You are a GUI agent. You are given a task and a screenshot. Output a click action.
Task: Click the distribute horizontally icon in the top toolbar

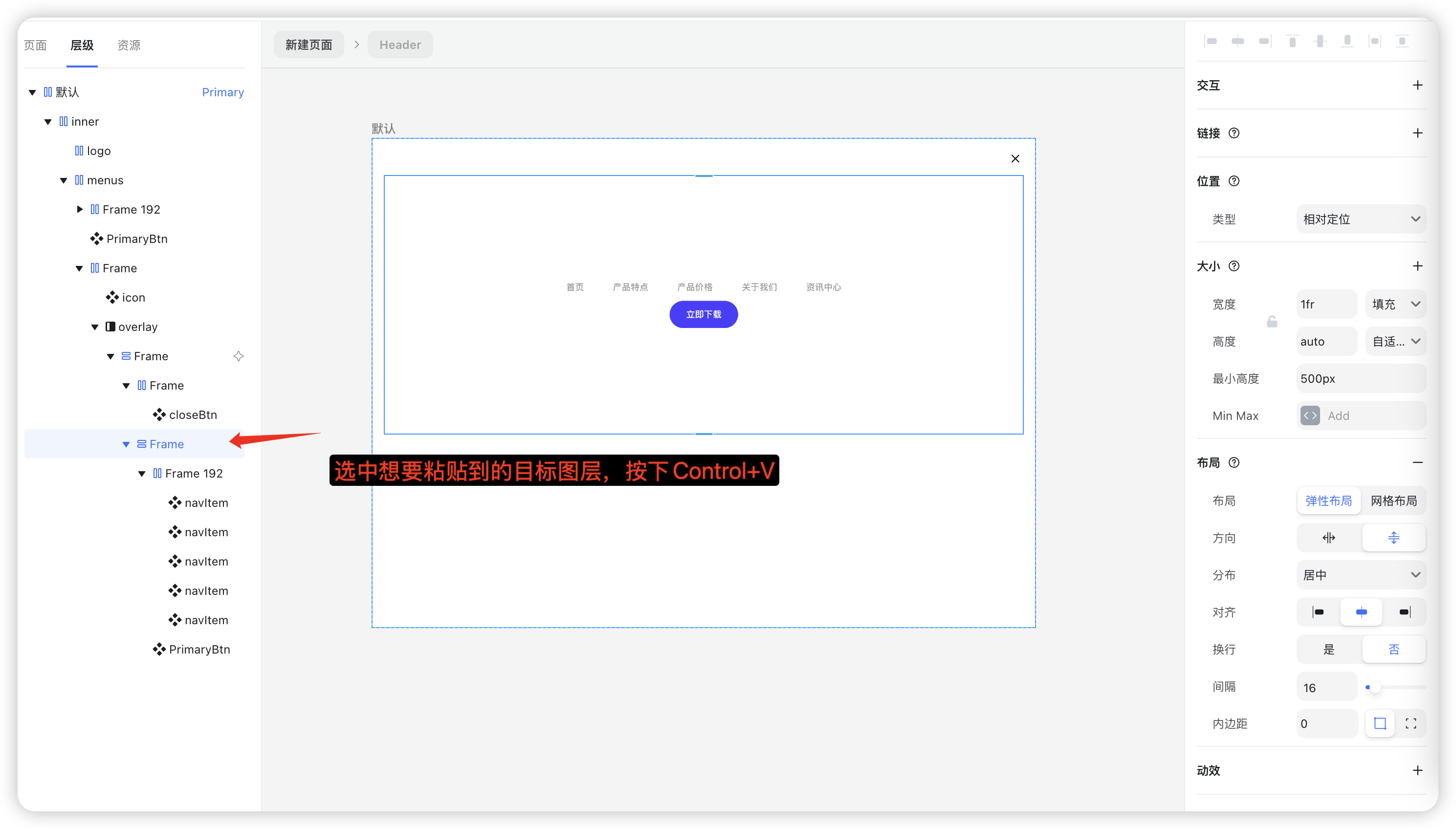(1374, 41)
